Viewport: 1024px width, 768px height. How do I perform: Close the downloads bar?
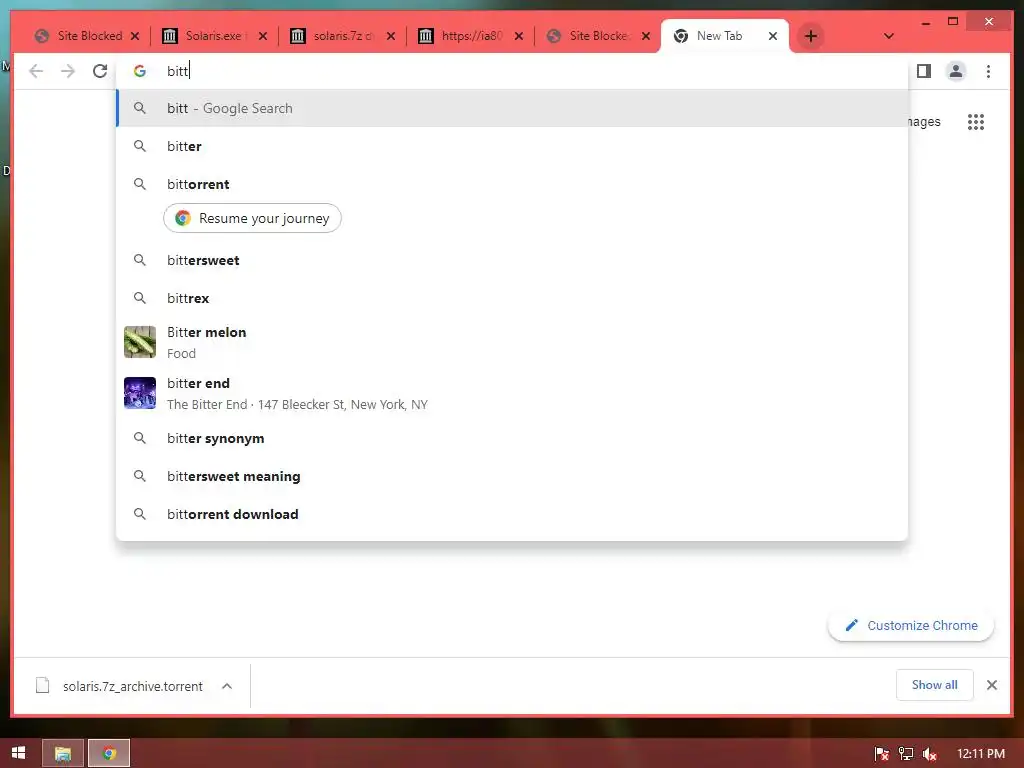click(991, 685)
